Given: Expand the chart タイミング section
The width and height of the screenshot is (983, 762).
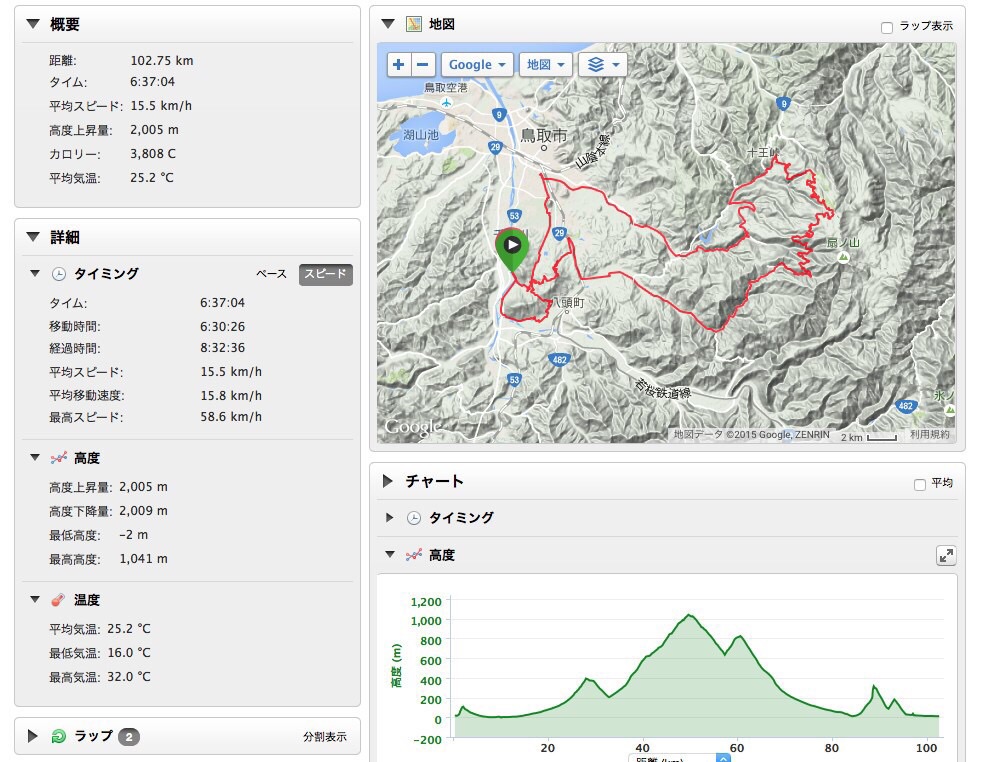Looking at the screenshot, I should click(390, 518).
